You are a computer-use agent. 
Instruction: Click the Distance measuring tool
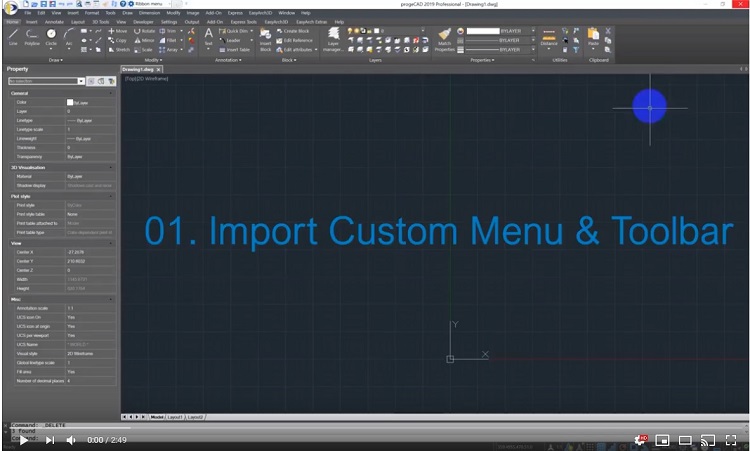(x=549, y=38)
